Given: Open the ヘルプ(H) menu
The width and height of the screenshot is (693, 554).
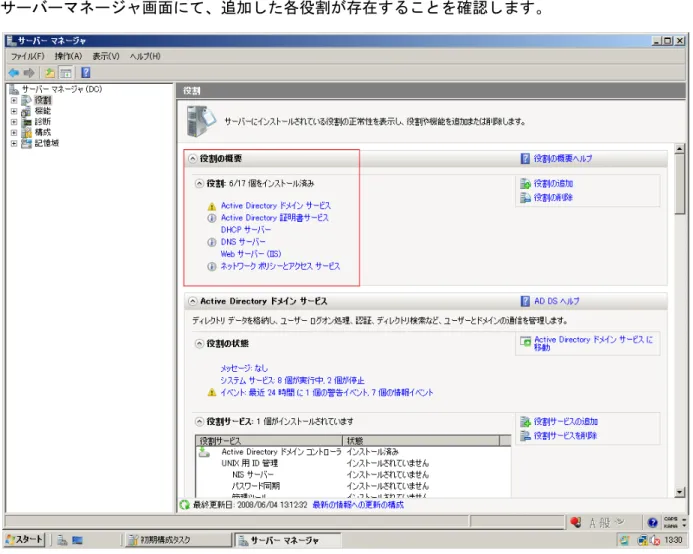Looking at the screenshot, I should coord(145,56).
